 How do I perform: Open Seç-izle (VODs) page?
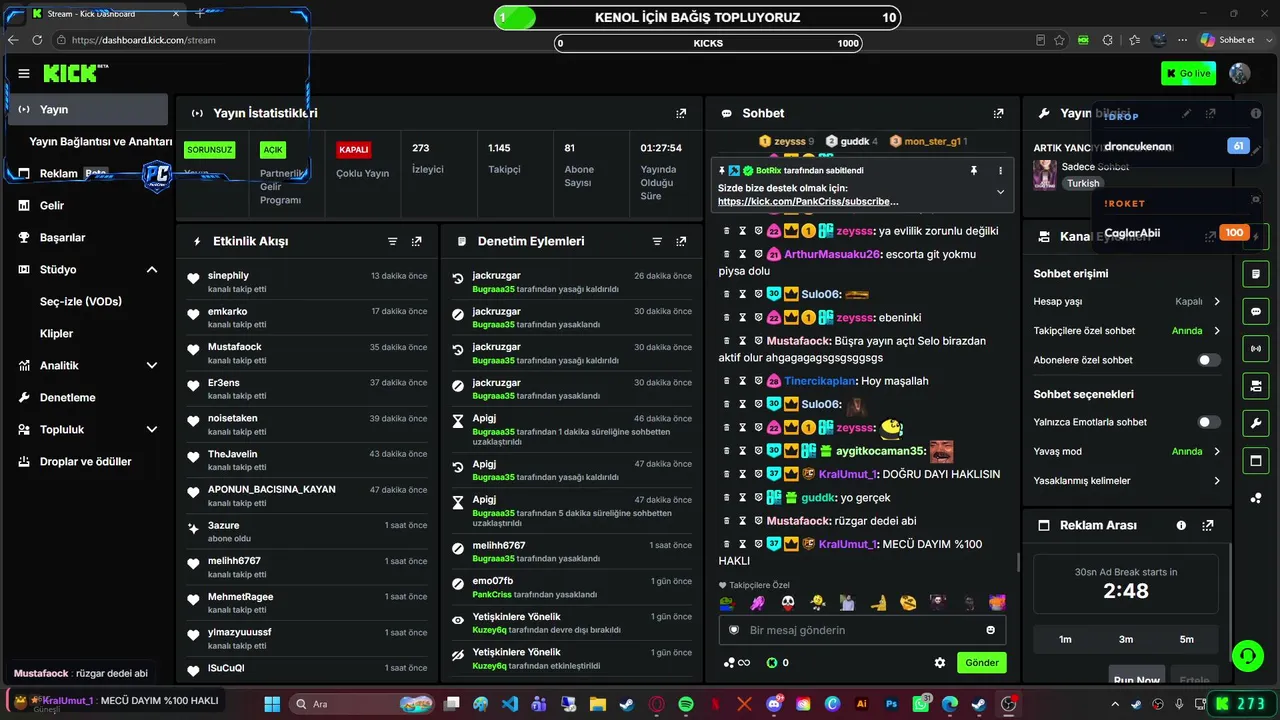click(x=81, y=302)
